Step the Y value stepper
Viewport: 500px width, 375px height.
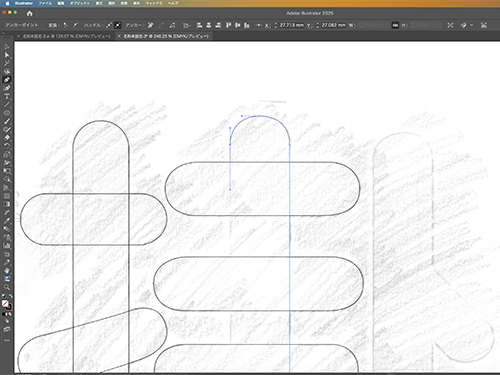[317, 25]
